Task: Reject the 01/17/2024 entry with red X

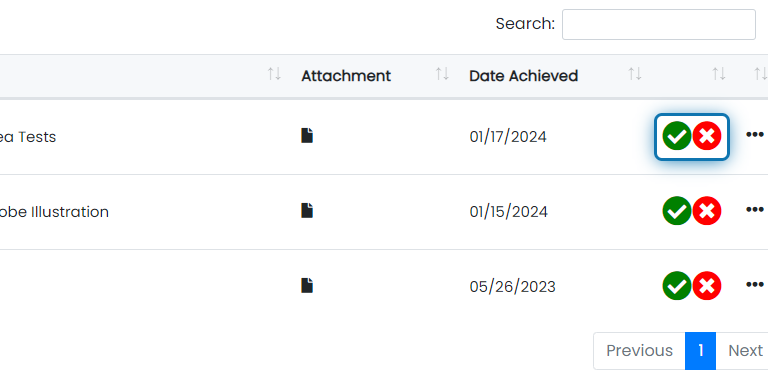Action: [707, 136]
